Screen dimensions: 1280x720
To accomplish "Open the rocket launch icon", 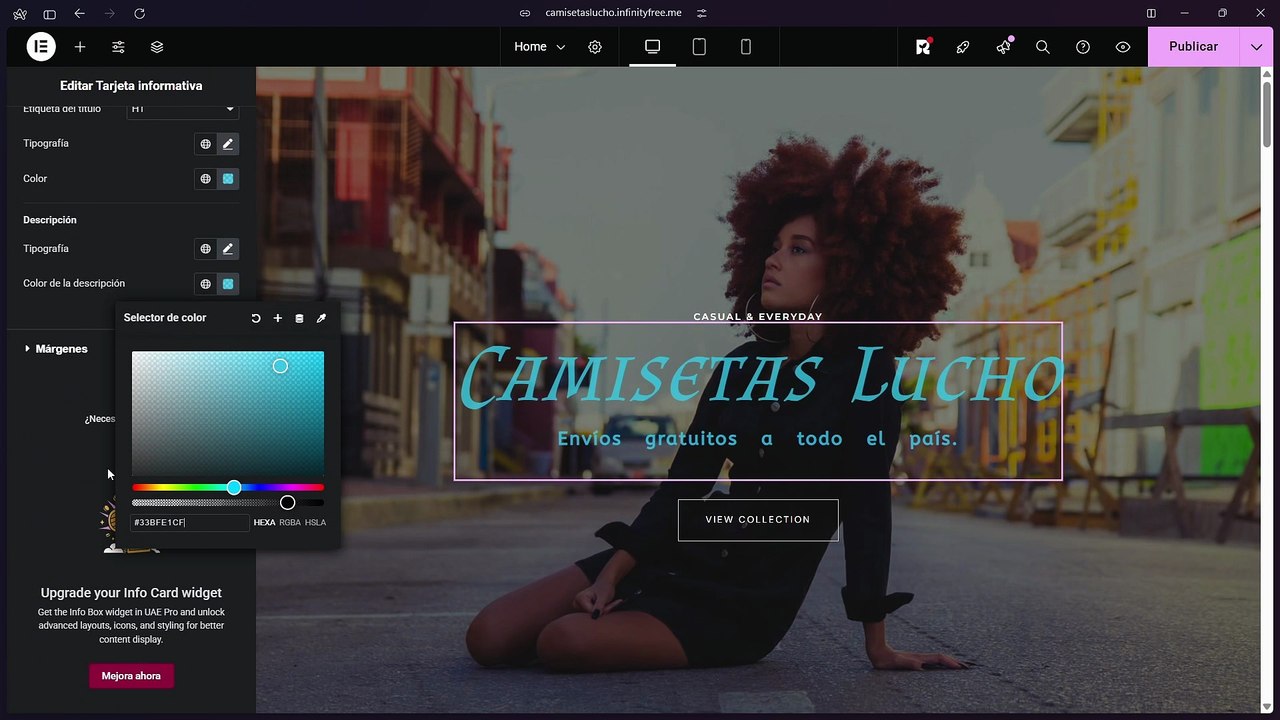I will 963,47.
